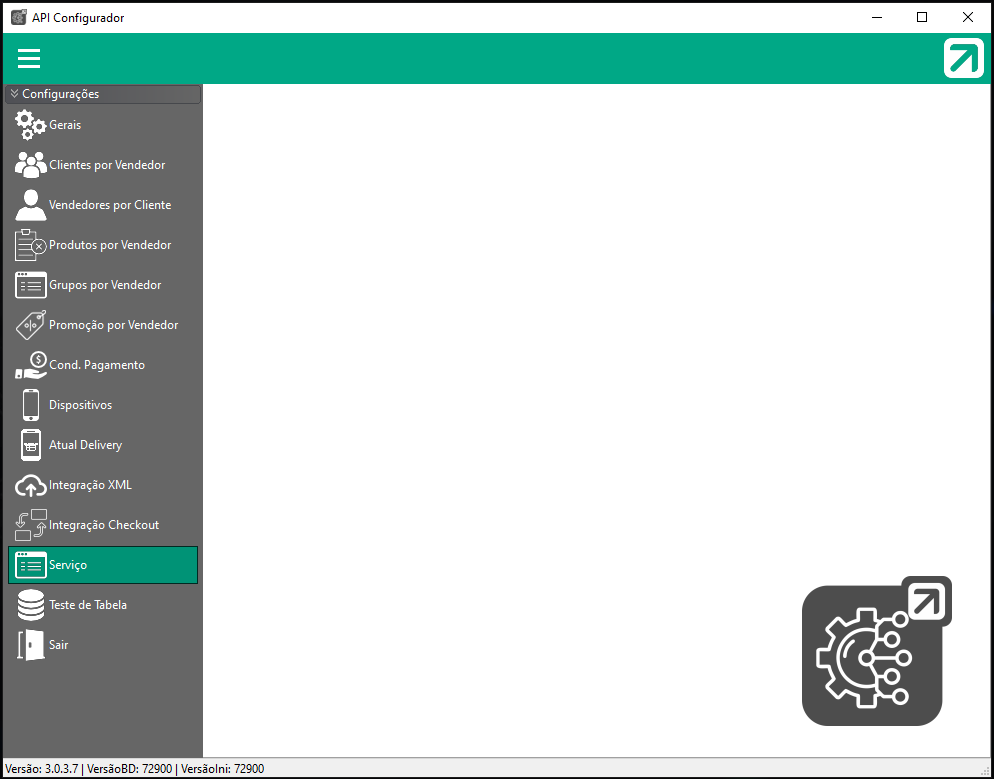Click the Dispositivos phone icon
This screenshot has height=779, width=994.
pos(30,405)
